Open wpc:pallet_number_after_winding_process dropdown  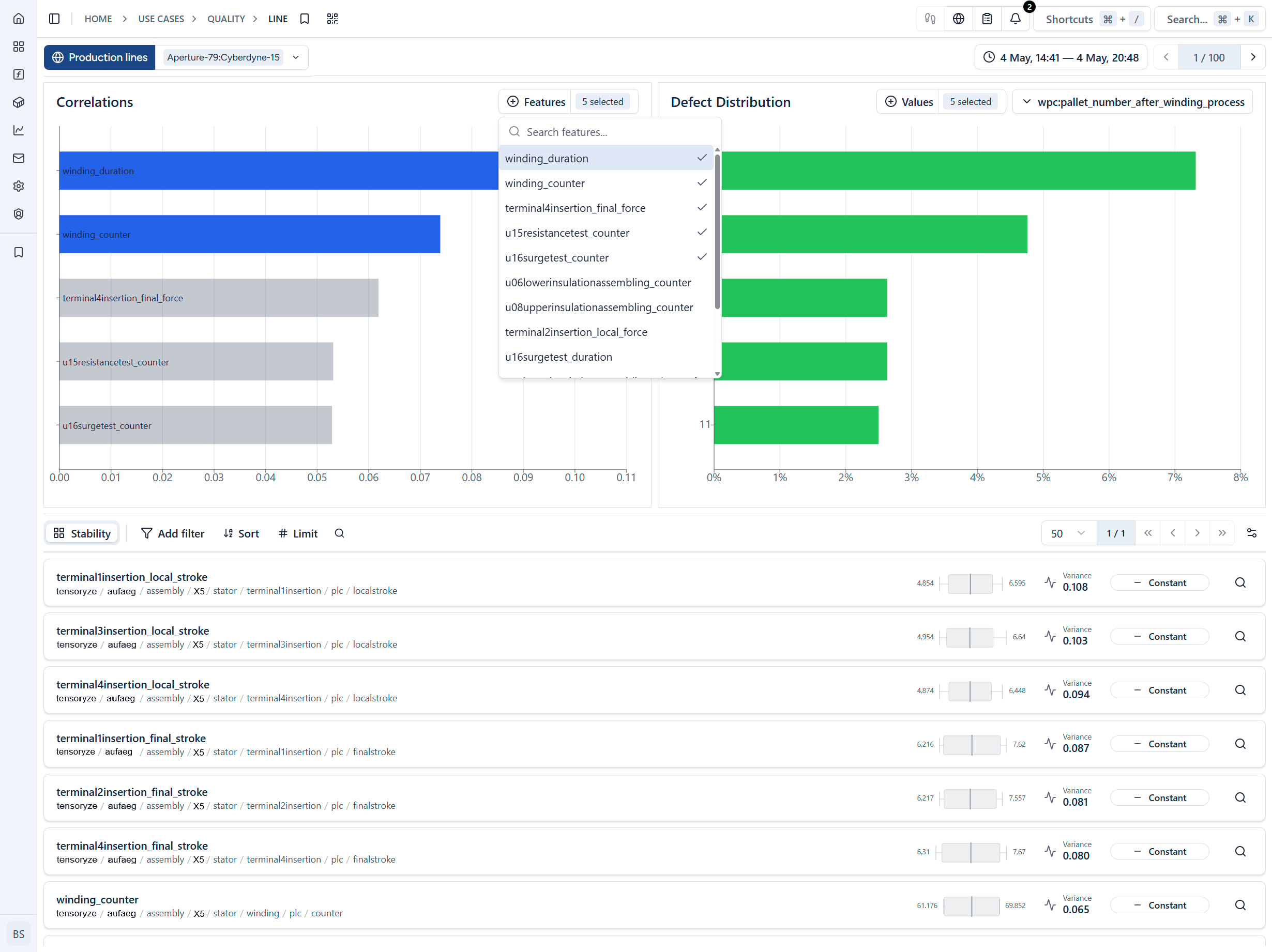(1132, 102)
